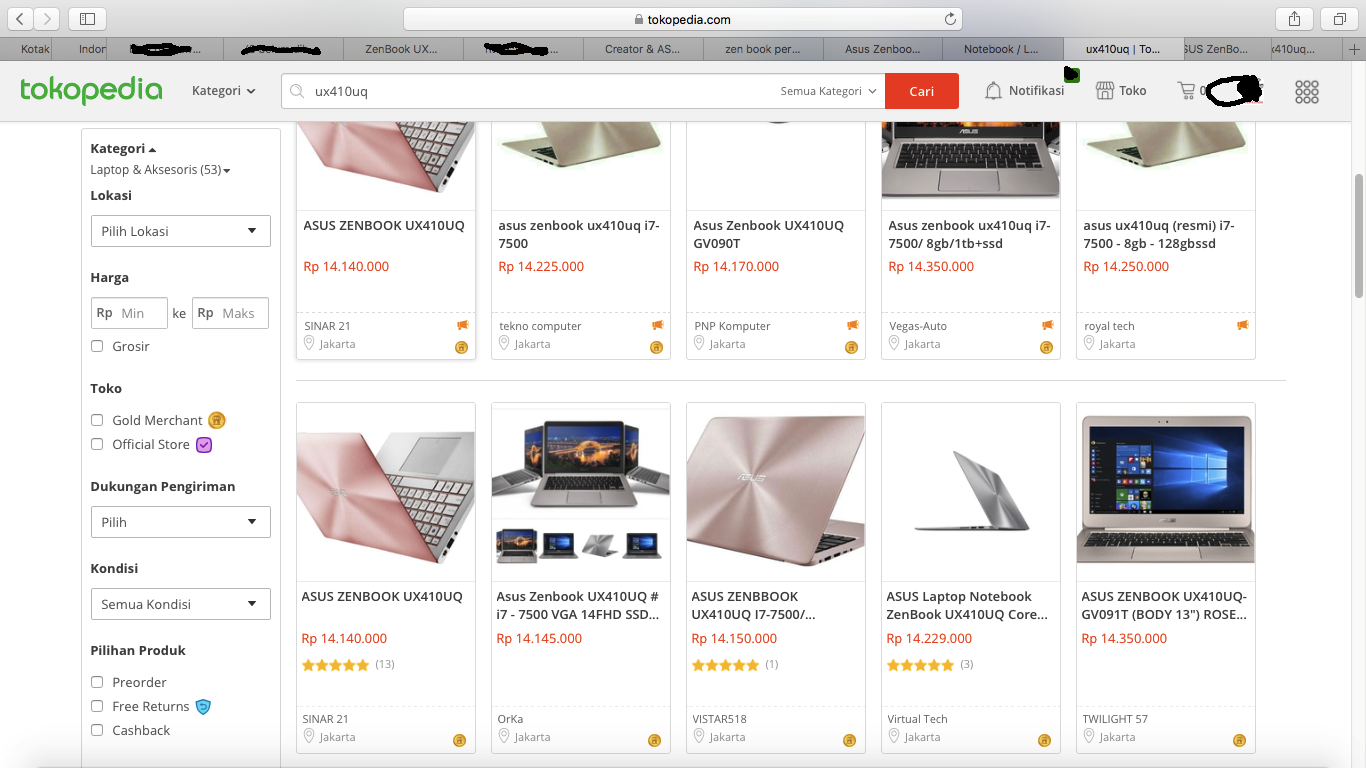The height and width of the screenshot is (768, 1366).
Task: Open the Pilih Lokasi dropdown
Action: pyautogui.click(x=180, y=231)
